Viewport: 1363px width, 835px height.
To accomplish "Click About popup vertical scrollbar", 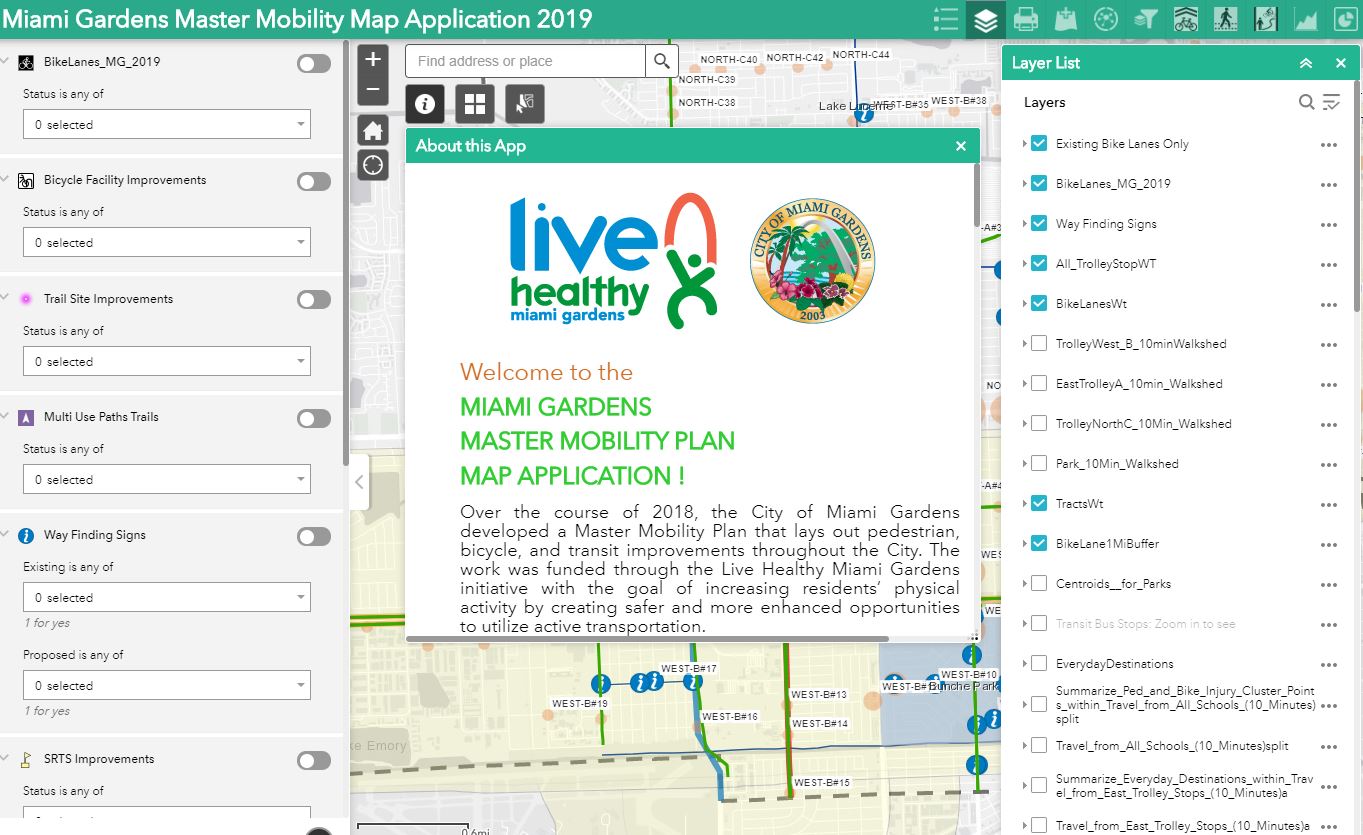I will tap(976, 194).
